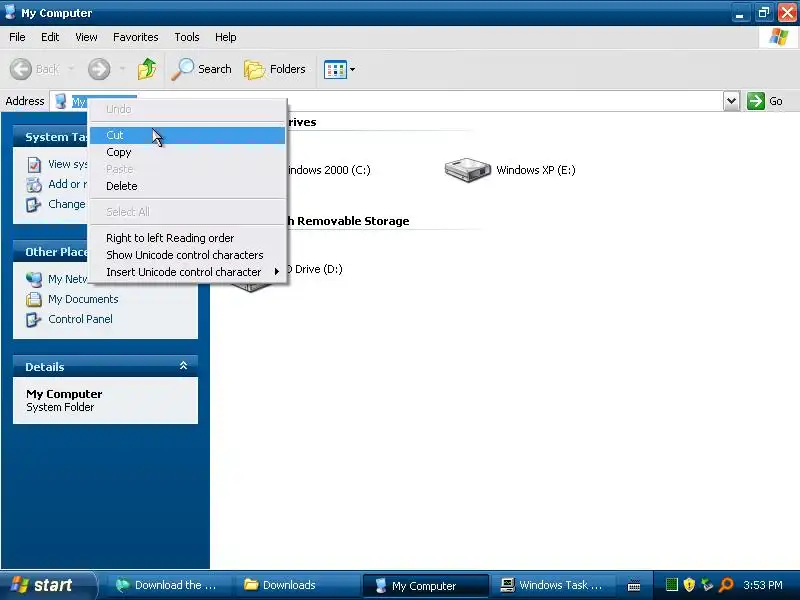This screenshot has height=600, width=800.
Task: Open My Network Places icon
Action: (34, 279)
